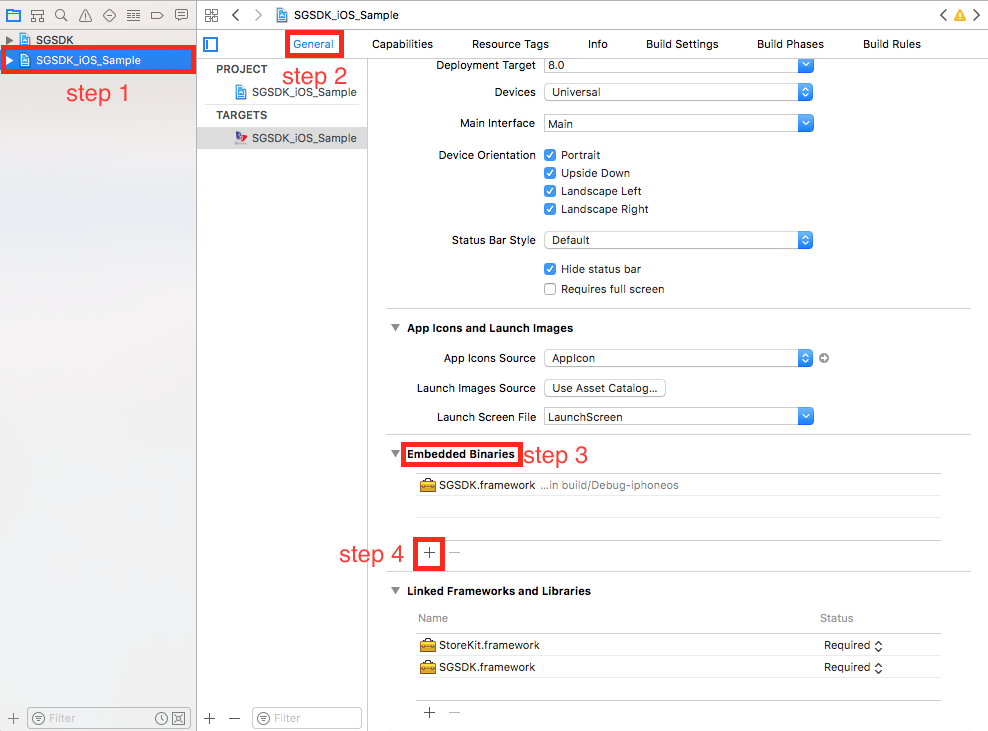The image size is (988, 731).
Task: Toggle the Upside Down orientation checkbox
Action: (550, 173)
